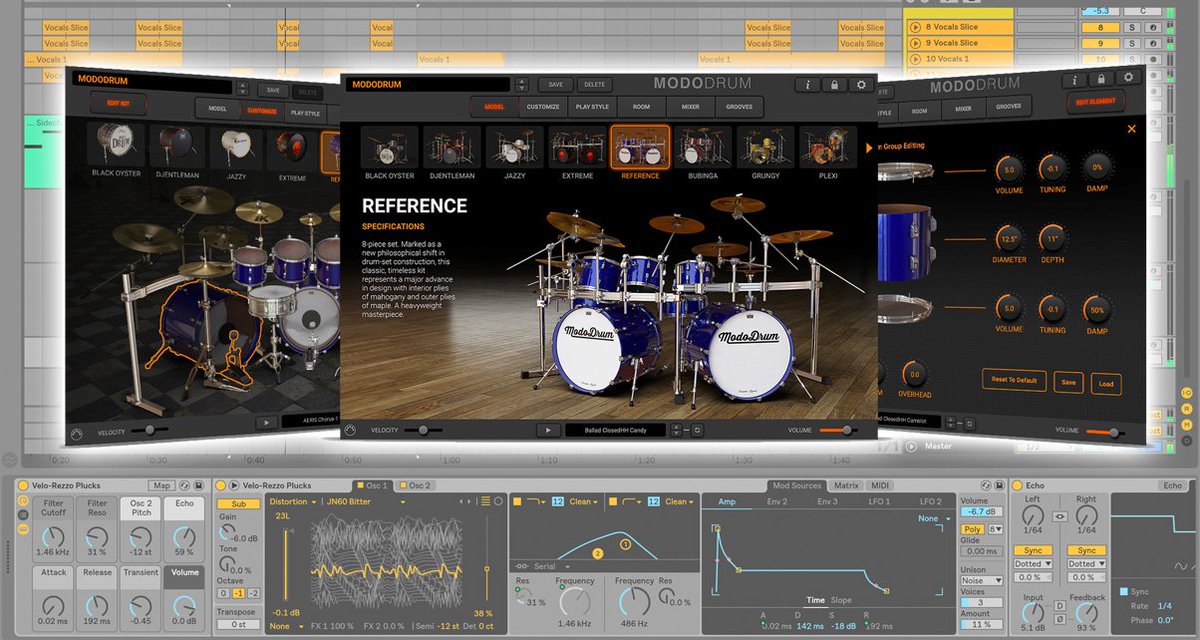Open the Matrix tab
Image resolution: width=1200 pixels, height=640 pixels.
(846, 485)
